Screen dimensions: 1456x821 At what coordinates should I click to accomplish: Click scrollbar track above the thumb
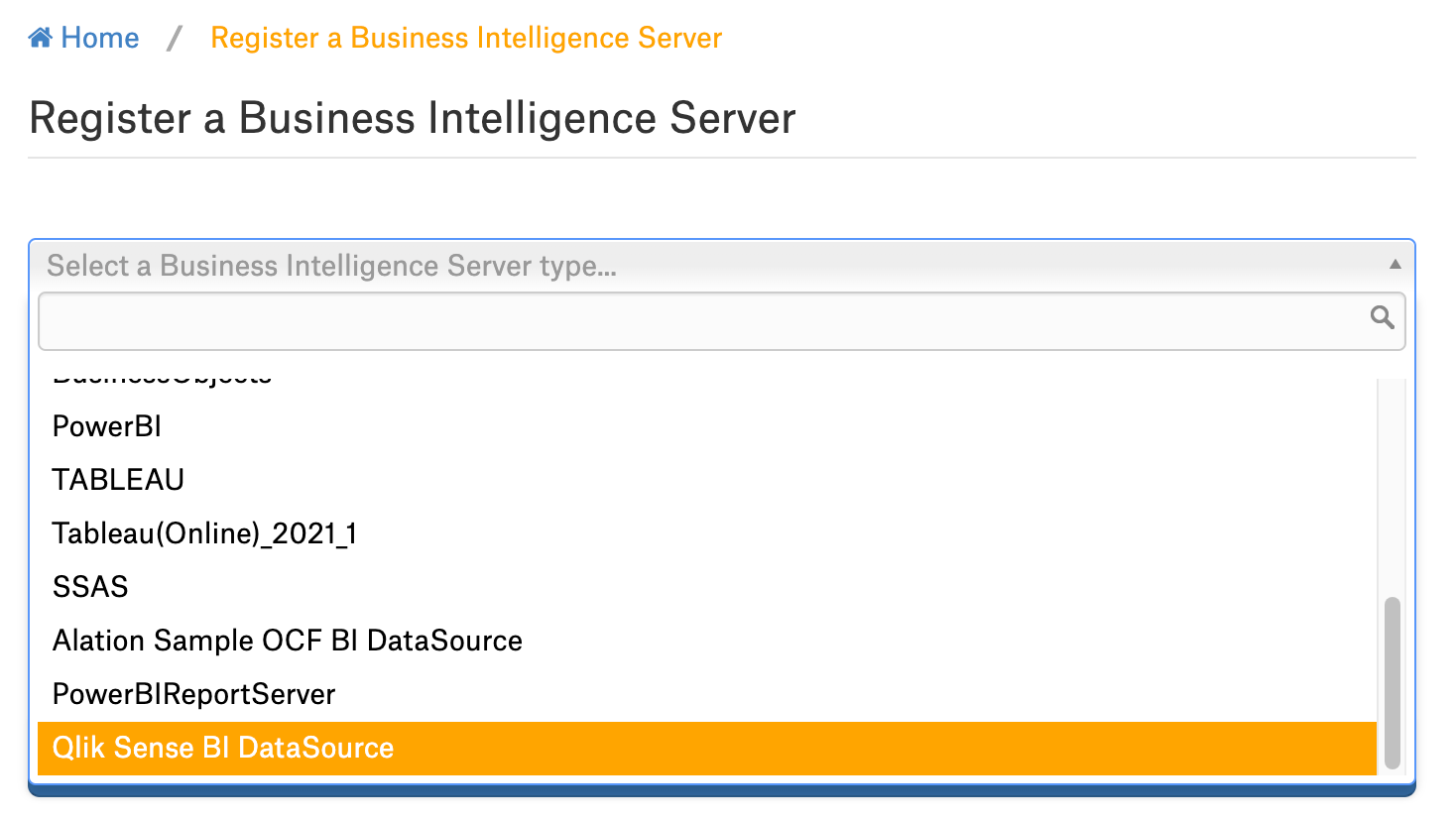coord(1393,486)
